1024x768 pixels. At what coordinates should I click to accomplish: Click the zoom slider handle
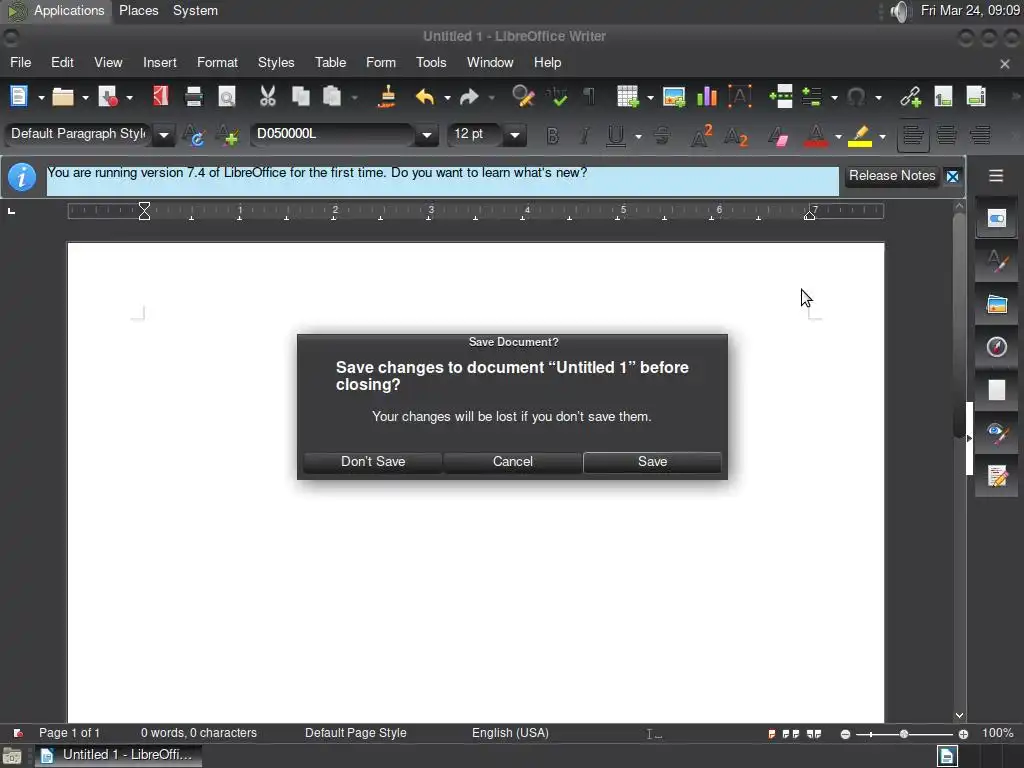904,734
